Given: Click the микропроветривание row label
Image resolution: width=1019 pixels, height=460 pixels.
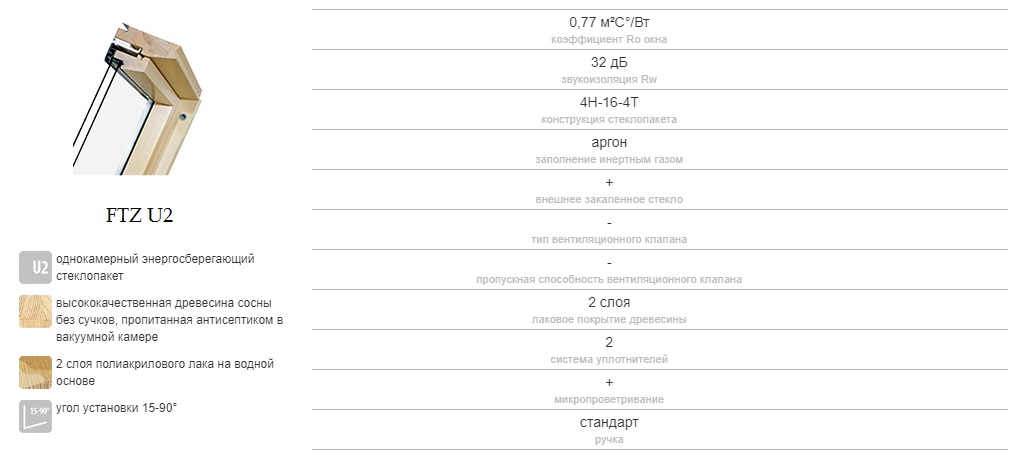Looking at the screenshot, I should click(609, 400).
